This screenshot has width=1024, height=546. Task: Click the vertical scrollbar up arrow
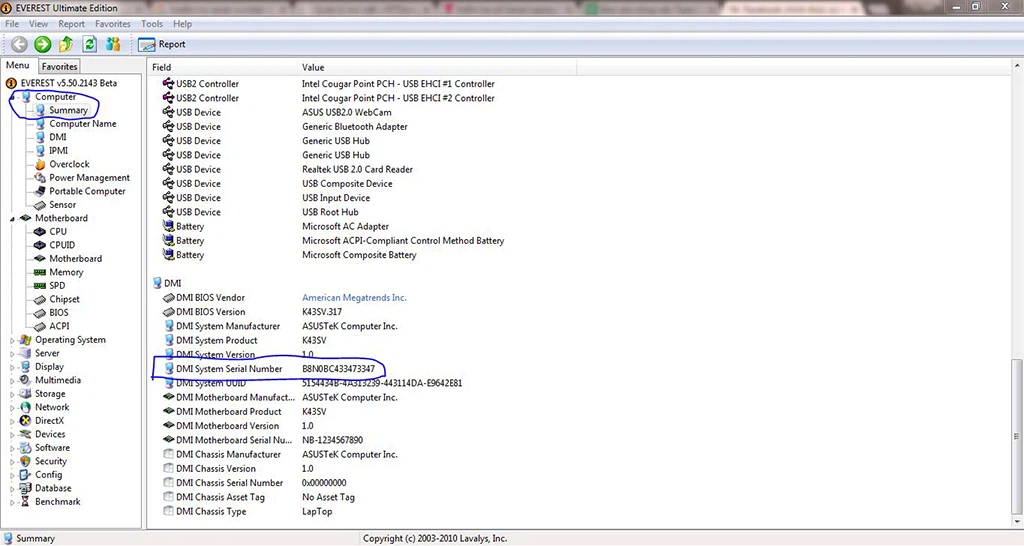click(1017, 66)
